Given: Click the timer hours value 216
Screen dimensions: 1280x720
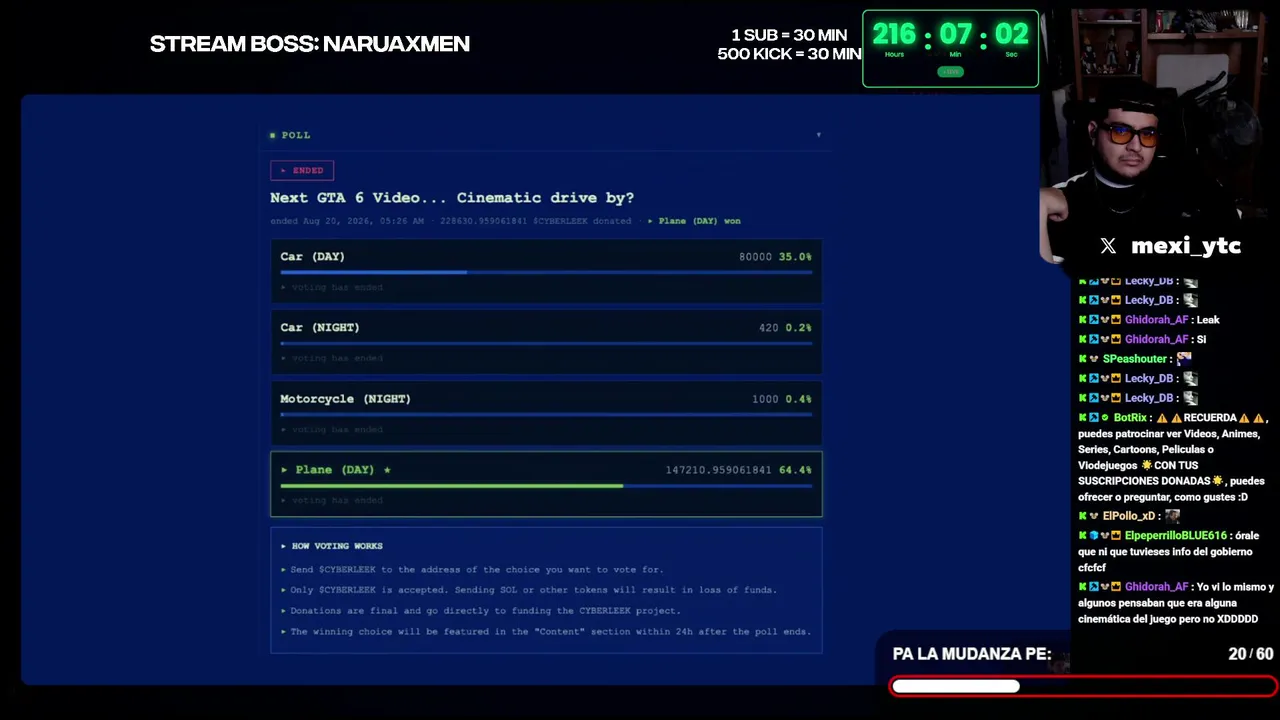Looking at the screenshot, I should pos(894,35).
